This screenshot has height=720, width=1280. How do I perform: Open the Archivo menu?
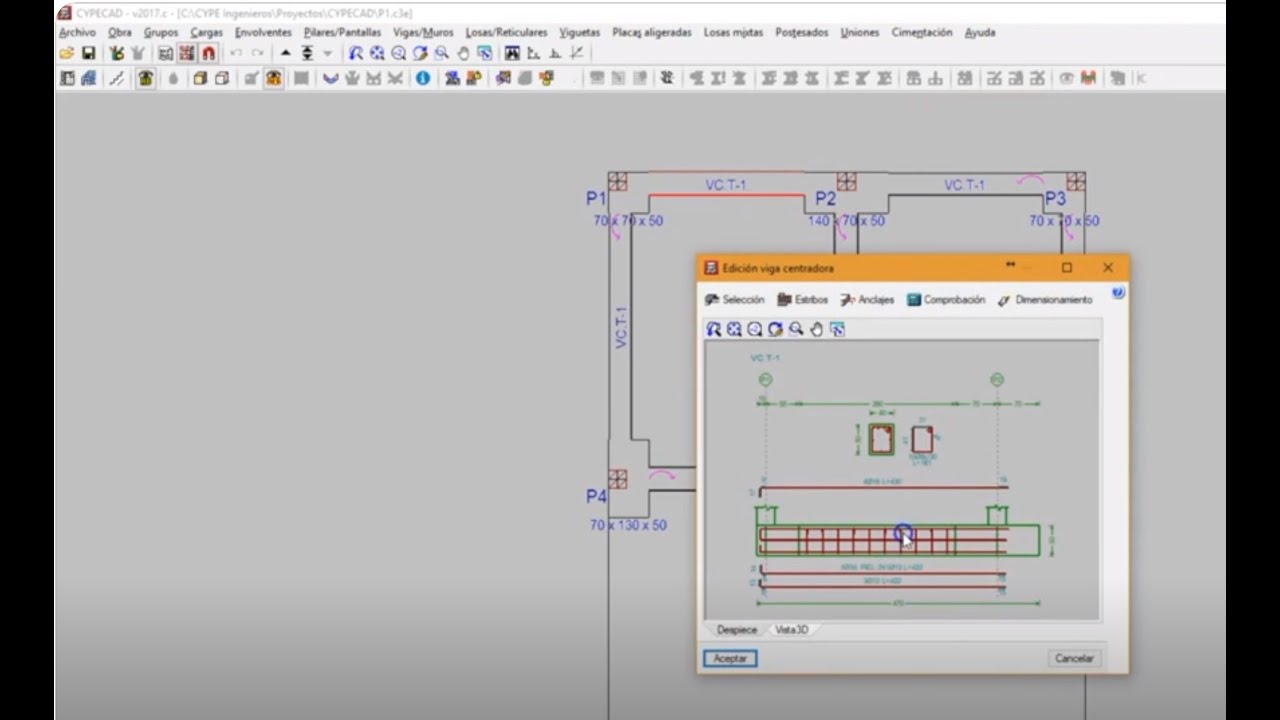[x=77, y=32]
